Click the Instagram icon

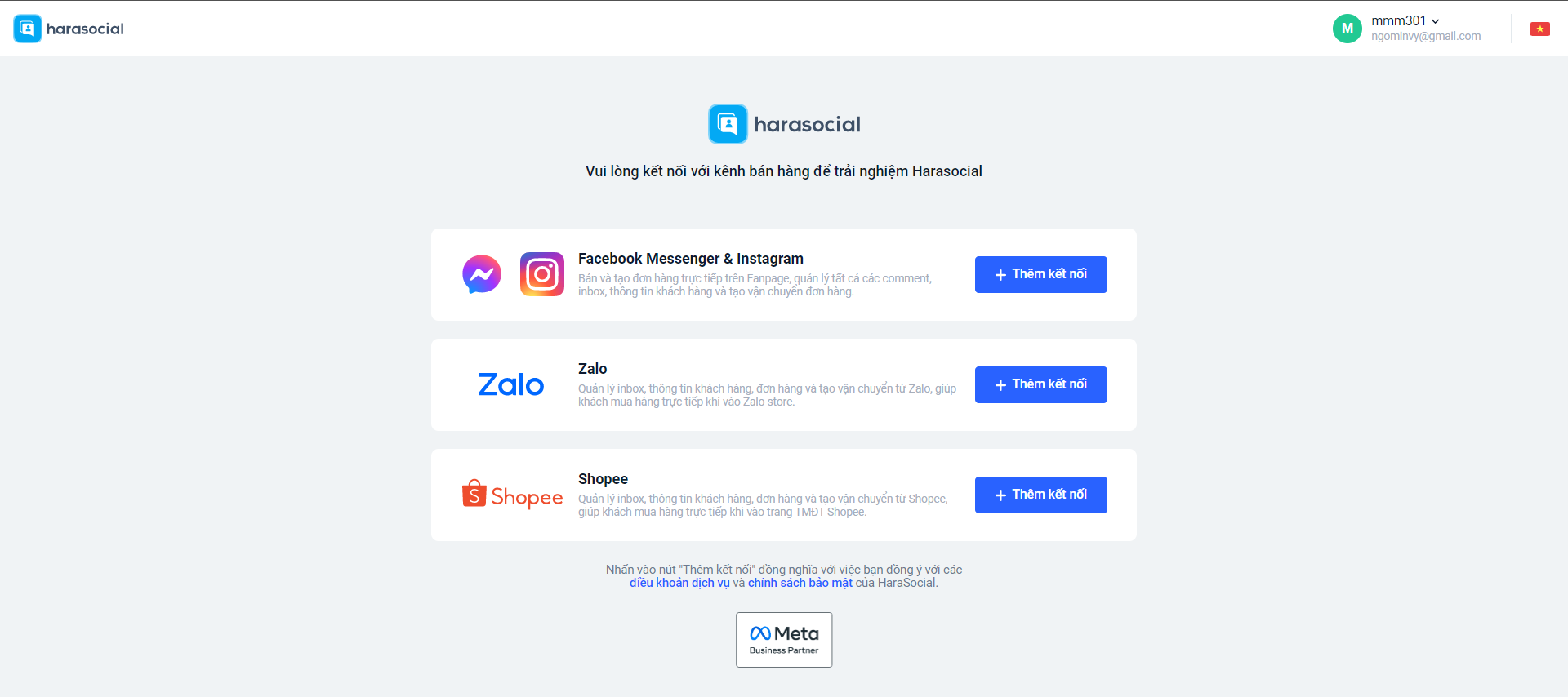542,274
